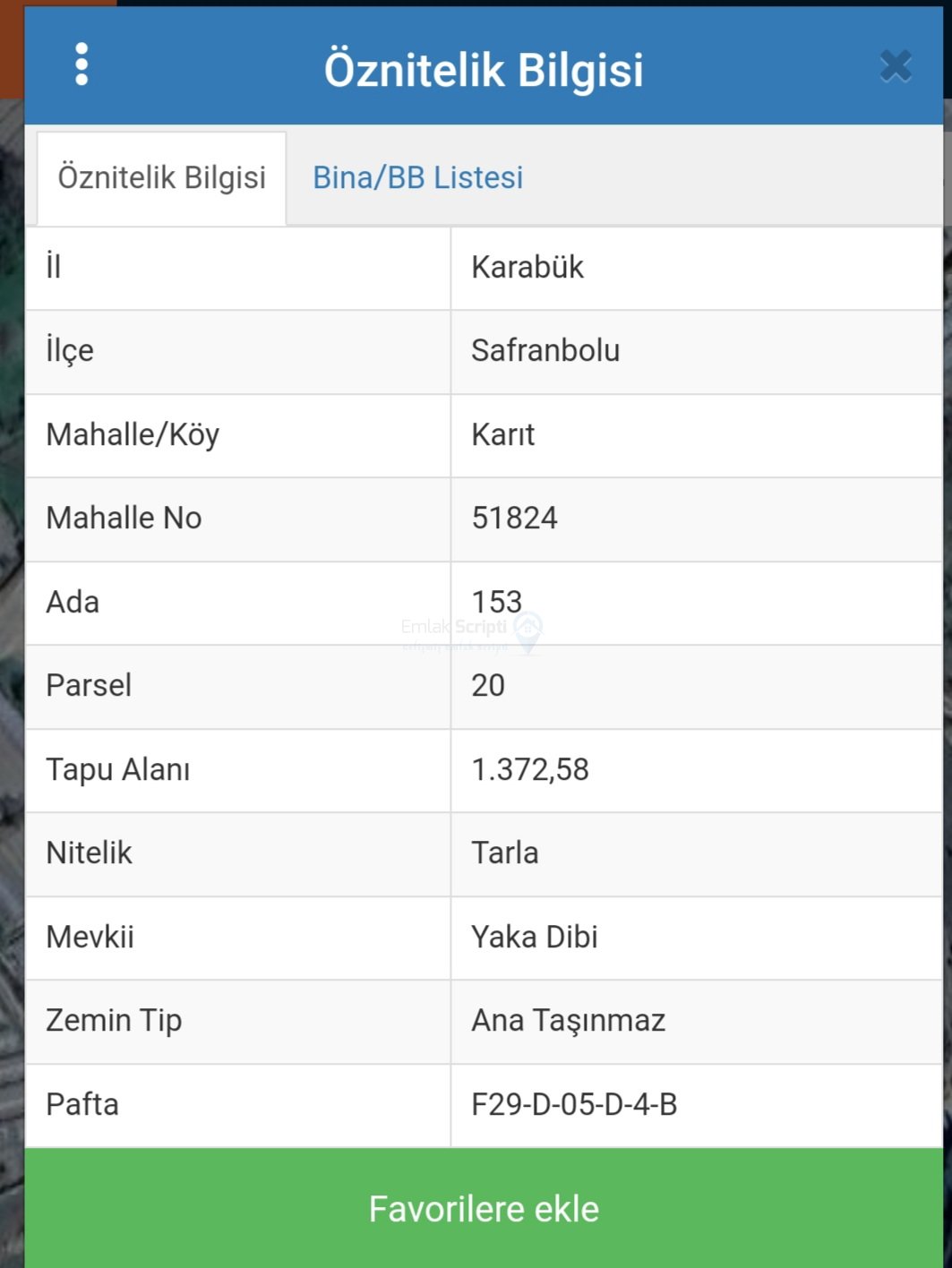
Task: Click the Pafta code F29-D-05-D-4-B
Action: click(x=574, y=1104)
